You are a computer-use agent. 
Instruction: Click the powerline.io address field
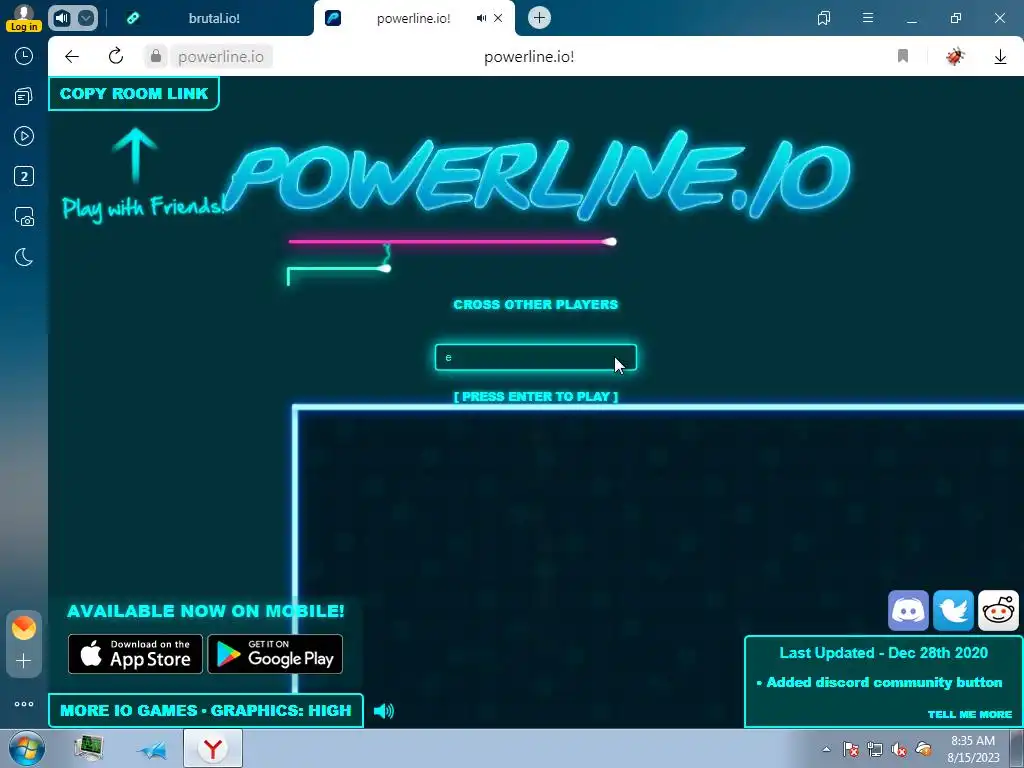tap(221, 57)
